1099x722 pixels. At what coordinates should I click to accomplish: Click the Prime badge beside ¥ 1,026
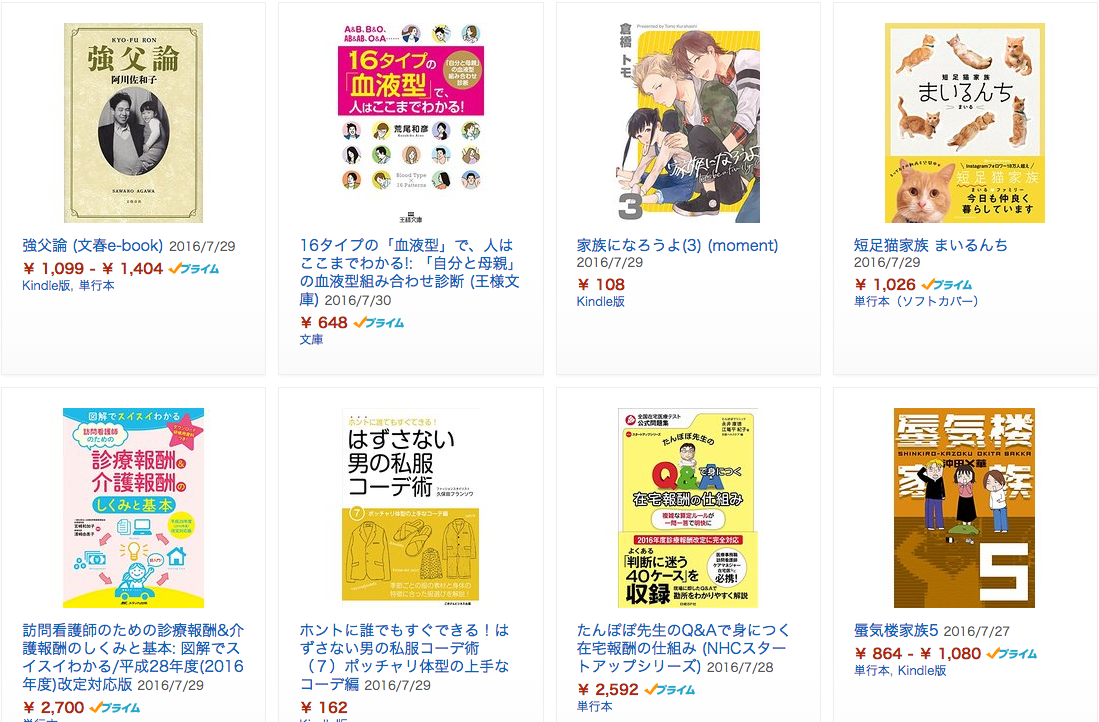(947, 285)
